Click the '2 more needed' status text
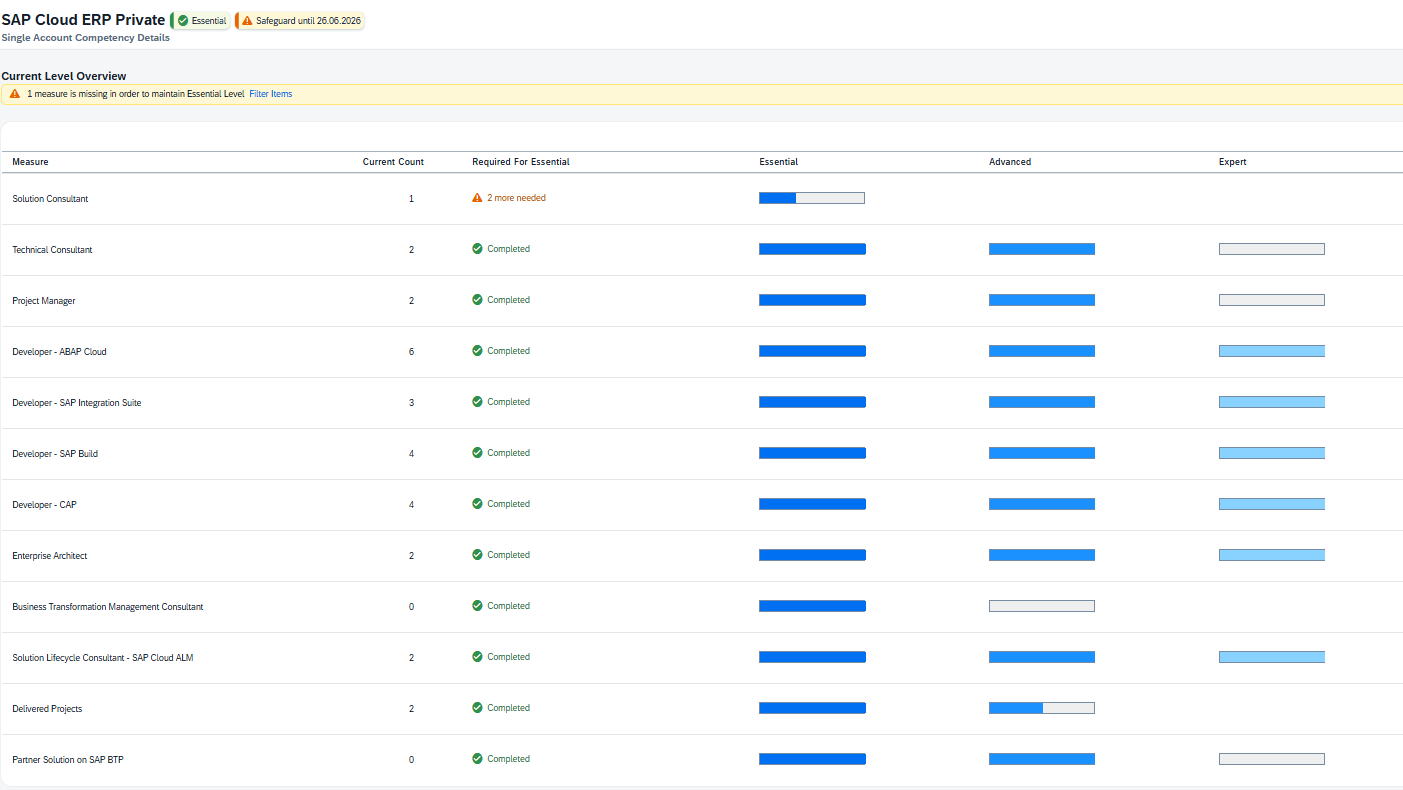1403x790 pixels. (516, 198)
